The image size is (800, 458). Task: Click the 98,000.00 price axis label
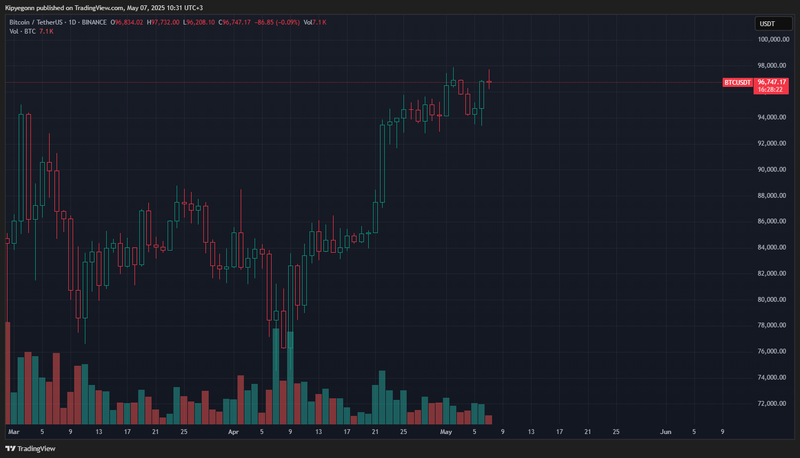[x=772, y=65]
